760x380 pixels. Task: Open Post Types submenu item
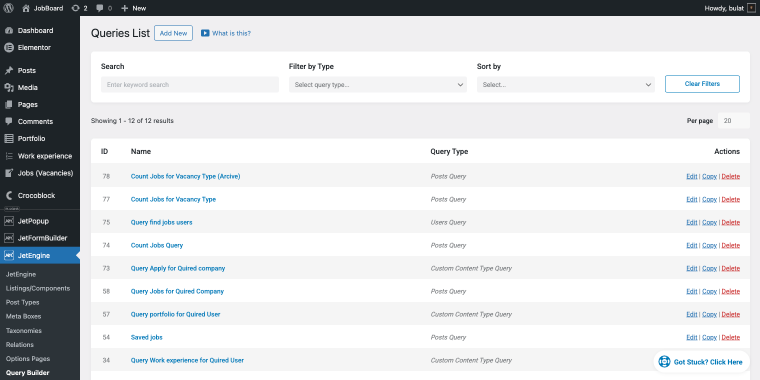[x=22, y=302]
